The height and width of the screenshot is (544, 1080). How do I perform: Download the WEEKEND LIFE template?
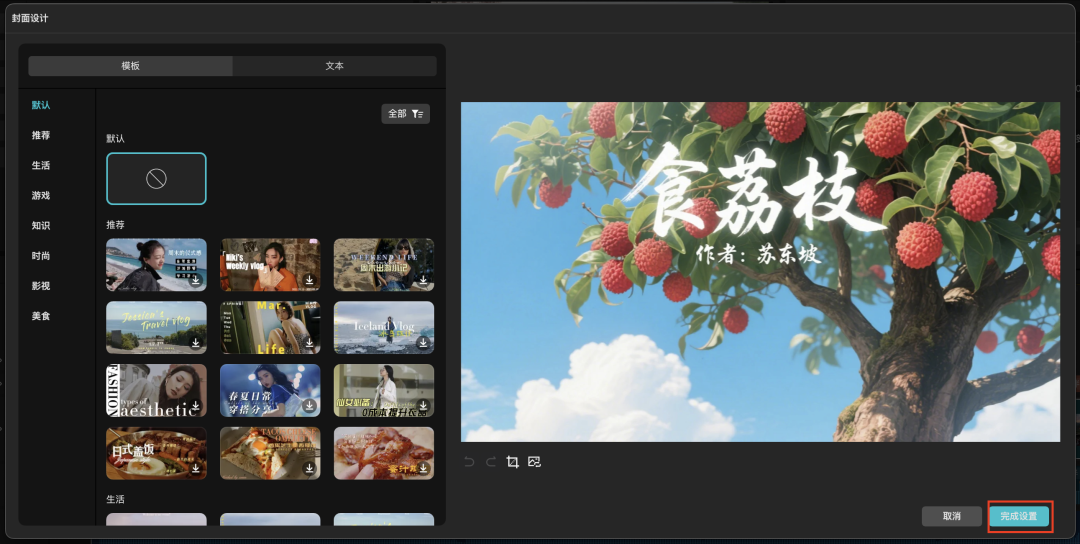(424, 280)
